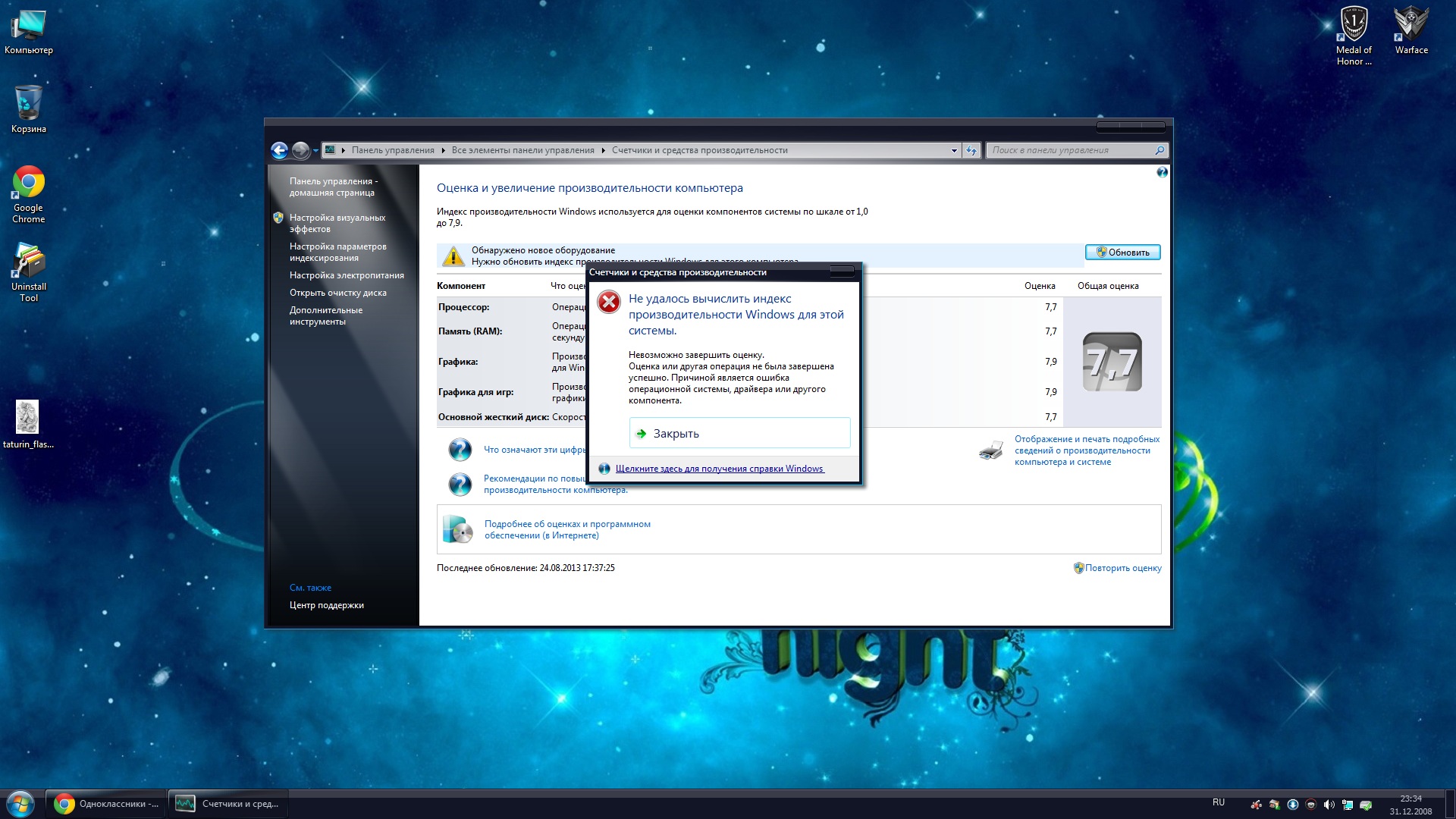This screenshot has height=819, width=1456.
Task: Open 'Дополнительные инструменты' sidebar link
Action: (x=325, y=315)
